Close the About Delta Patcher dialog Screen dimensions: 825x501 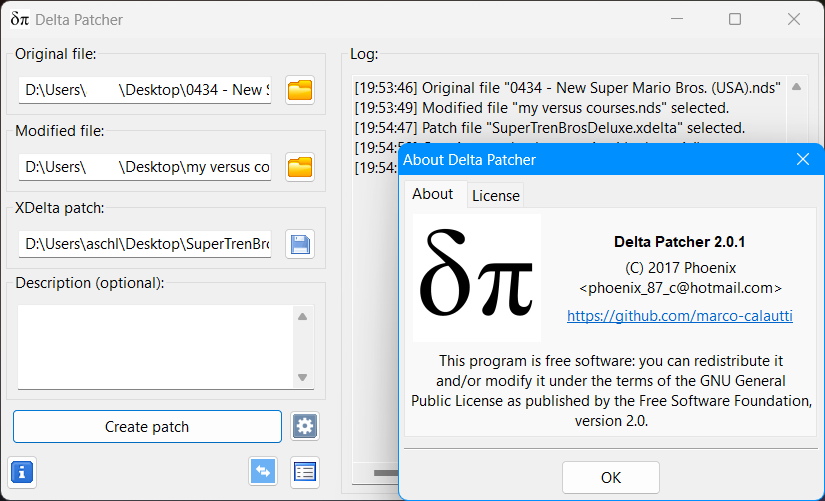point(802,160)
